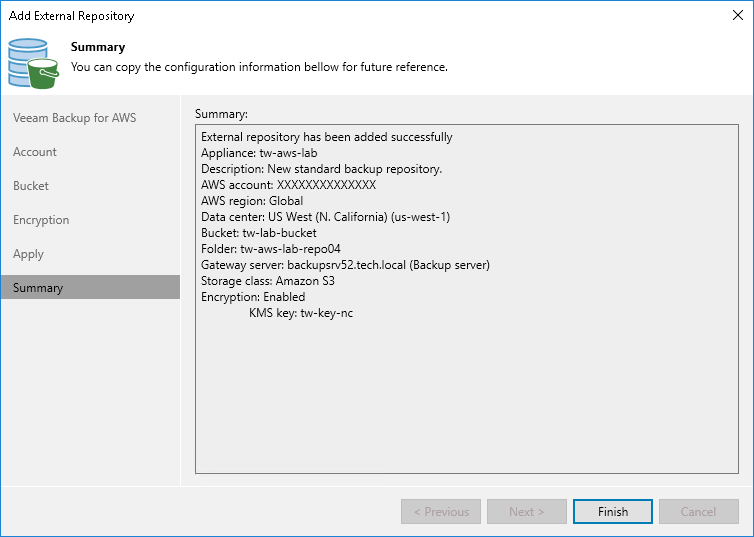Image resolution: width=754 pixels, height=537 pixels.
Task: Click the 'Bucket: tw-lab-bucket' line
Action: pos(259,233)
